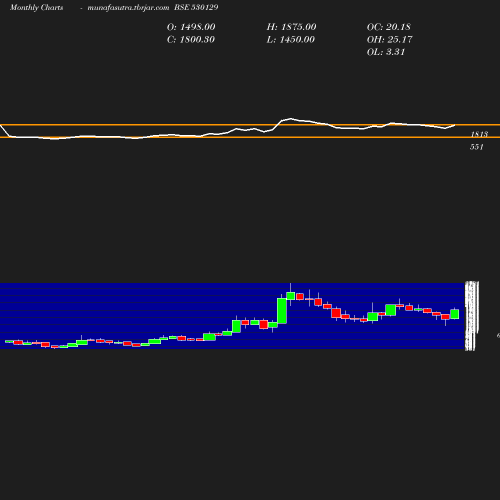
Task: Click the 'OH: 25.17' percentage reading
Action: pyautogui.click(x=389, y=39)
